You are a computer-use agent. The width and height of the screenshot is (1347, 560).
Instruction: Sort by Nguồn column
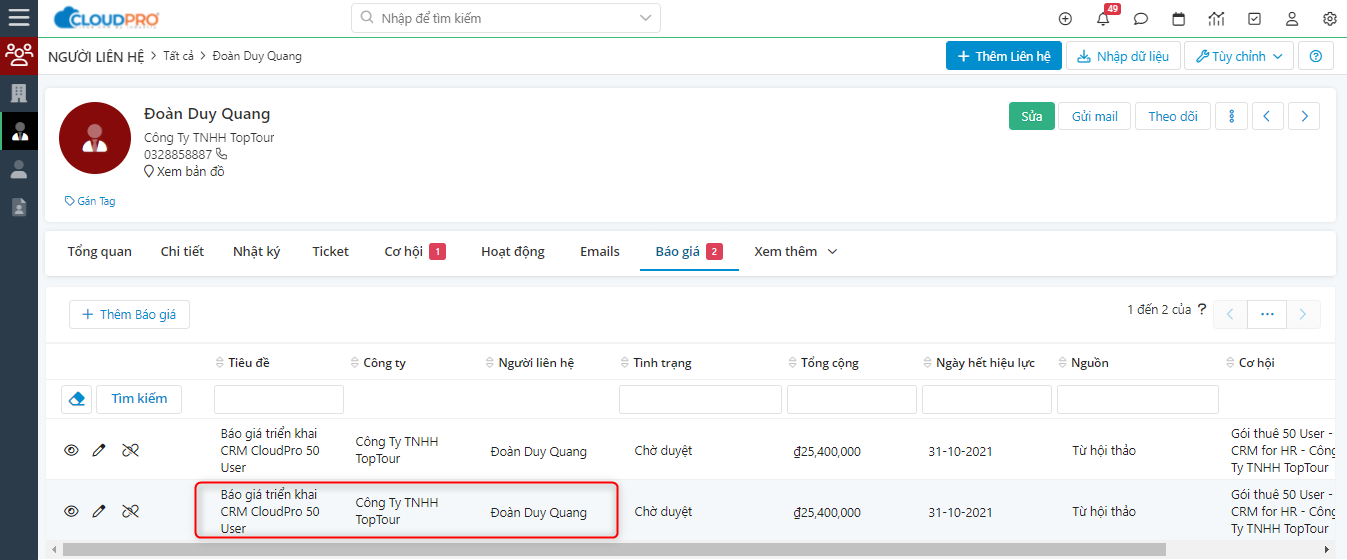tap(1083, 362)
